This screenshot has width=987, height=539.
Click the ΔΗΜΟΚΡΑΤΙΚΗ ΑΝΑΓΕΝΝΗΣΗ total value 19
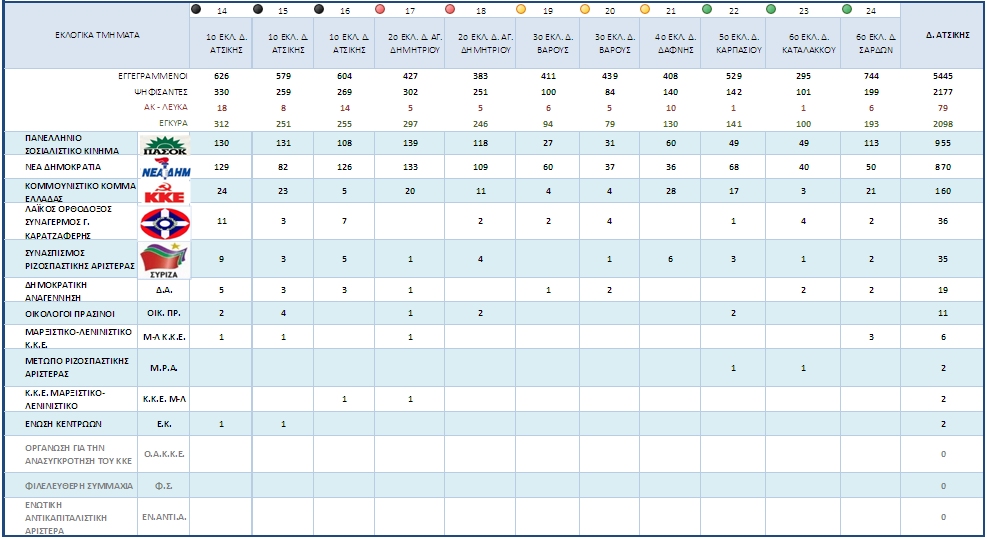click(x=942, y=290)
